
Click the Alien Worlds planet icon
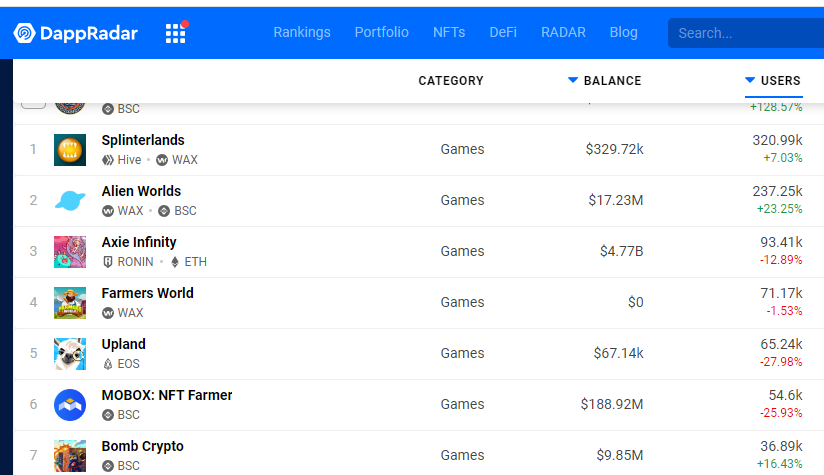point(70,201)
